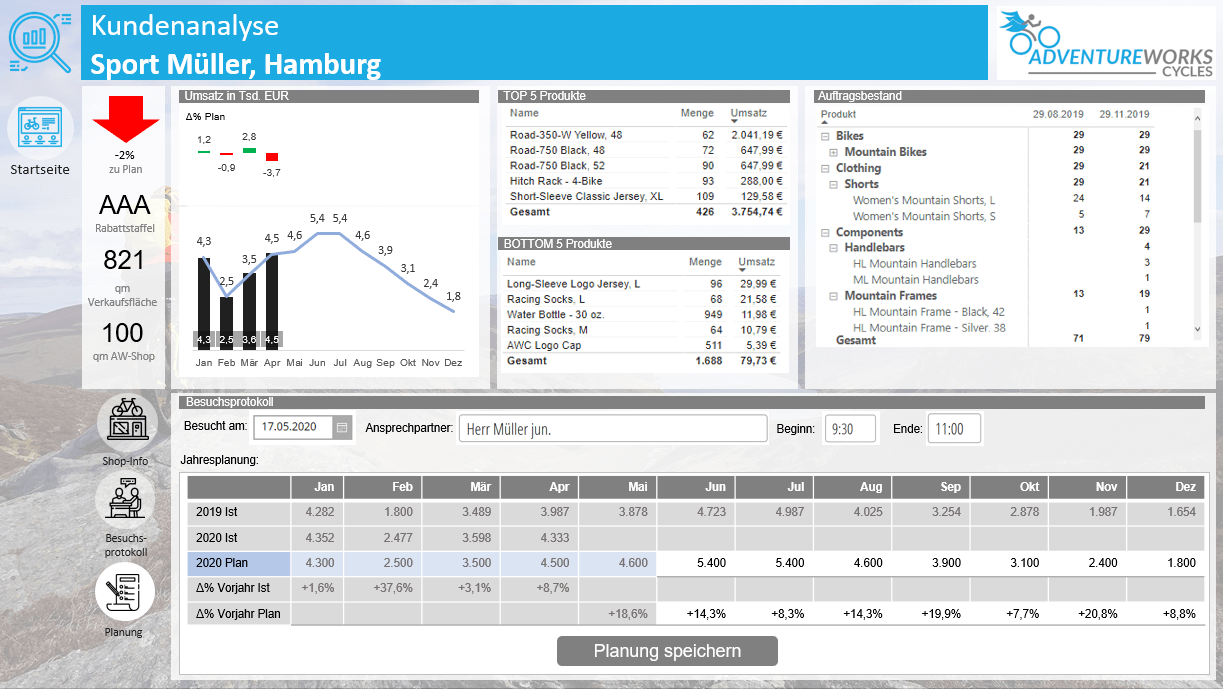This screenshot has width=1223, height=689.
Task: Collapse the Mountain Frames subgroup
Action: 833,296
